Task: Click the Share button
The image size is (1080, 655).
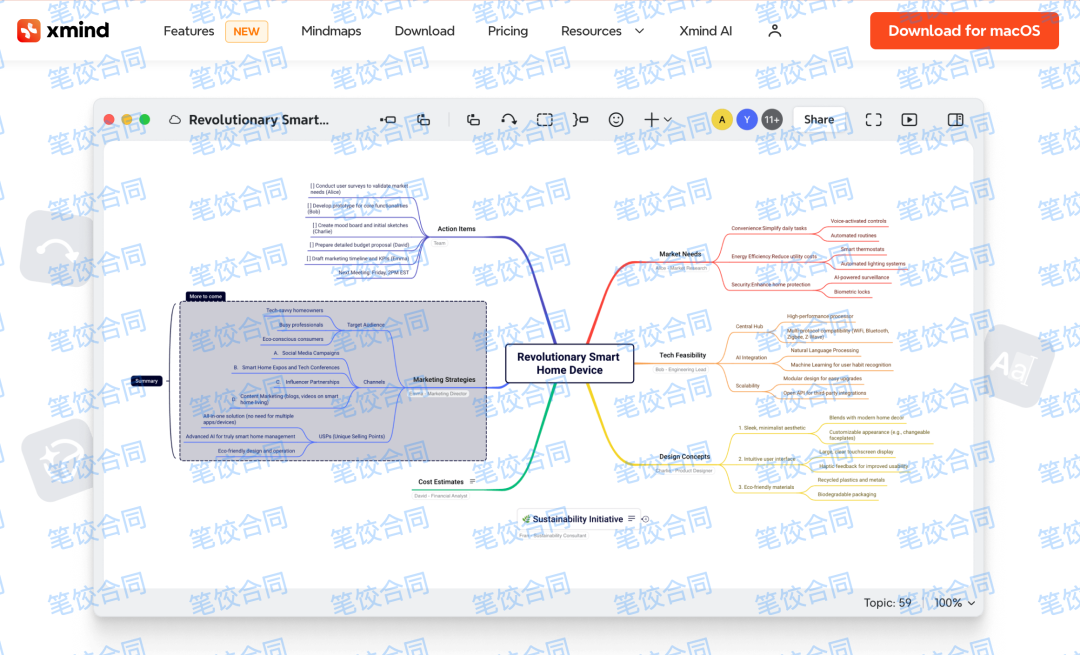Action: pos(819,120)
